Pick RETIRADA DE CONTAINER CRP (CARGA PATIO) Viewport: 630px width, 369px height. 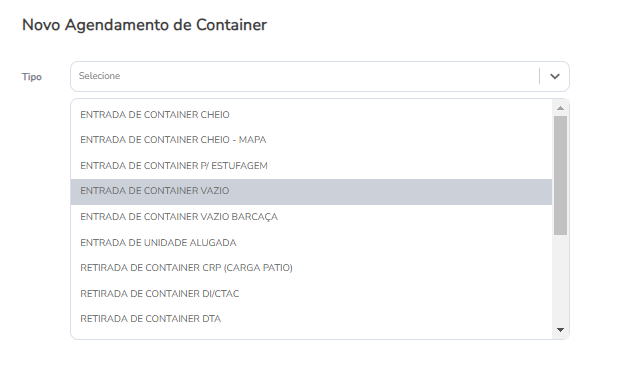pyautogui.click(x=311, y=268)
